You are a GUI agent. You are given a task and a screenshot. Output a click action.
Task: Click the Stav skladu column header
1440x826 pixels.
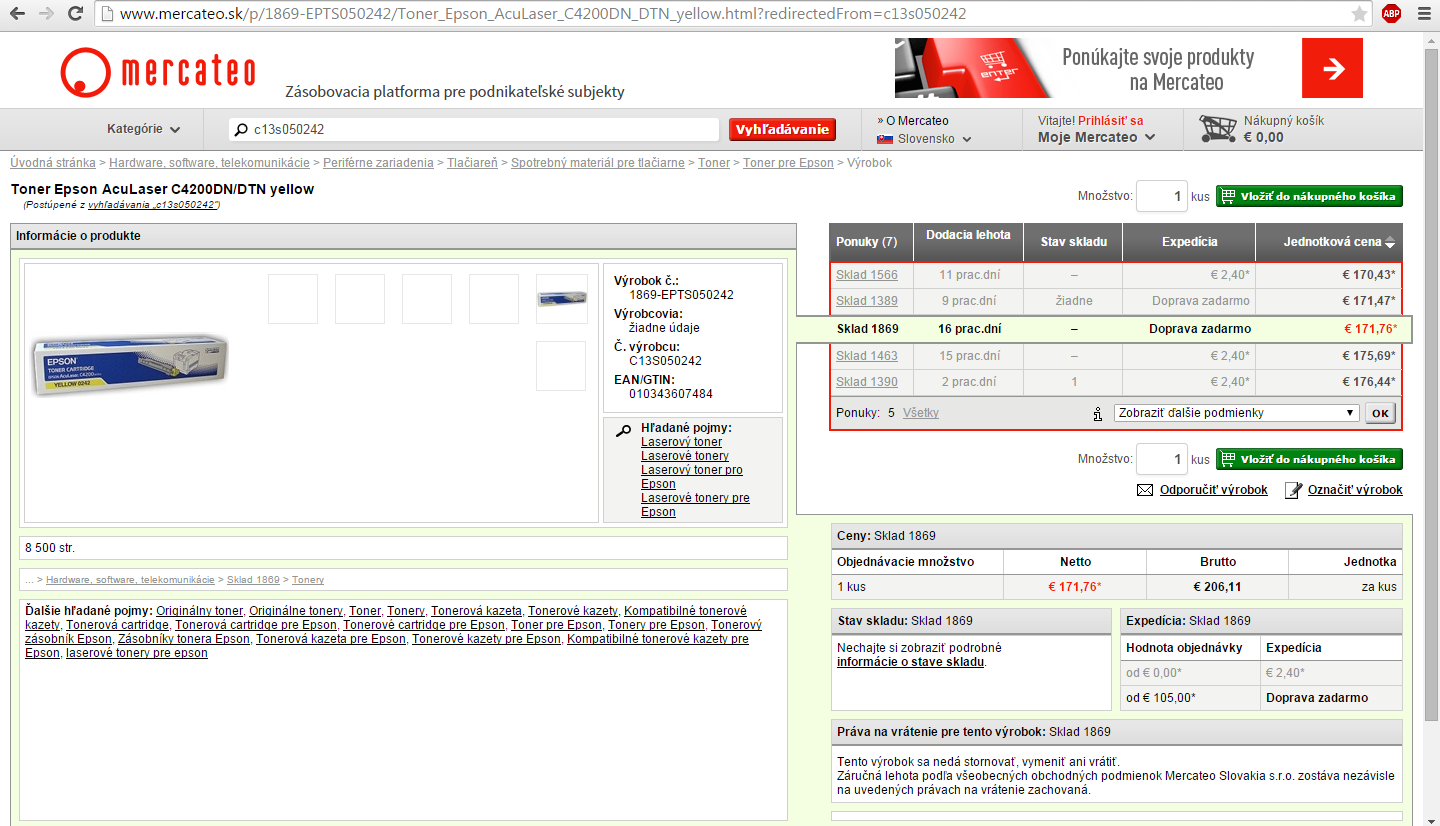coord(1073,242)
